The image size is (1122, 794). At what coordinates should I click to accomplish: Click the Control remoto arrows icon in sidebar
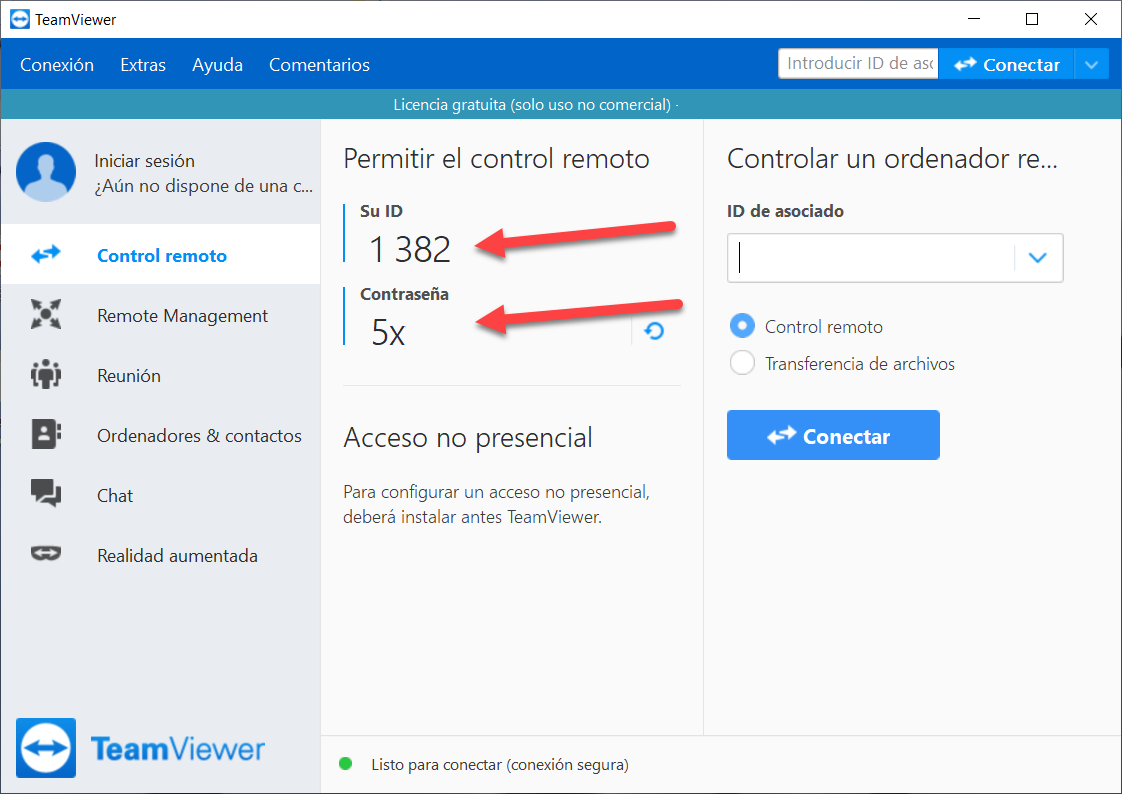(x=46, y=255)
